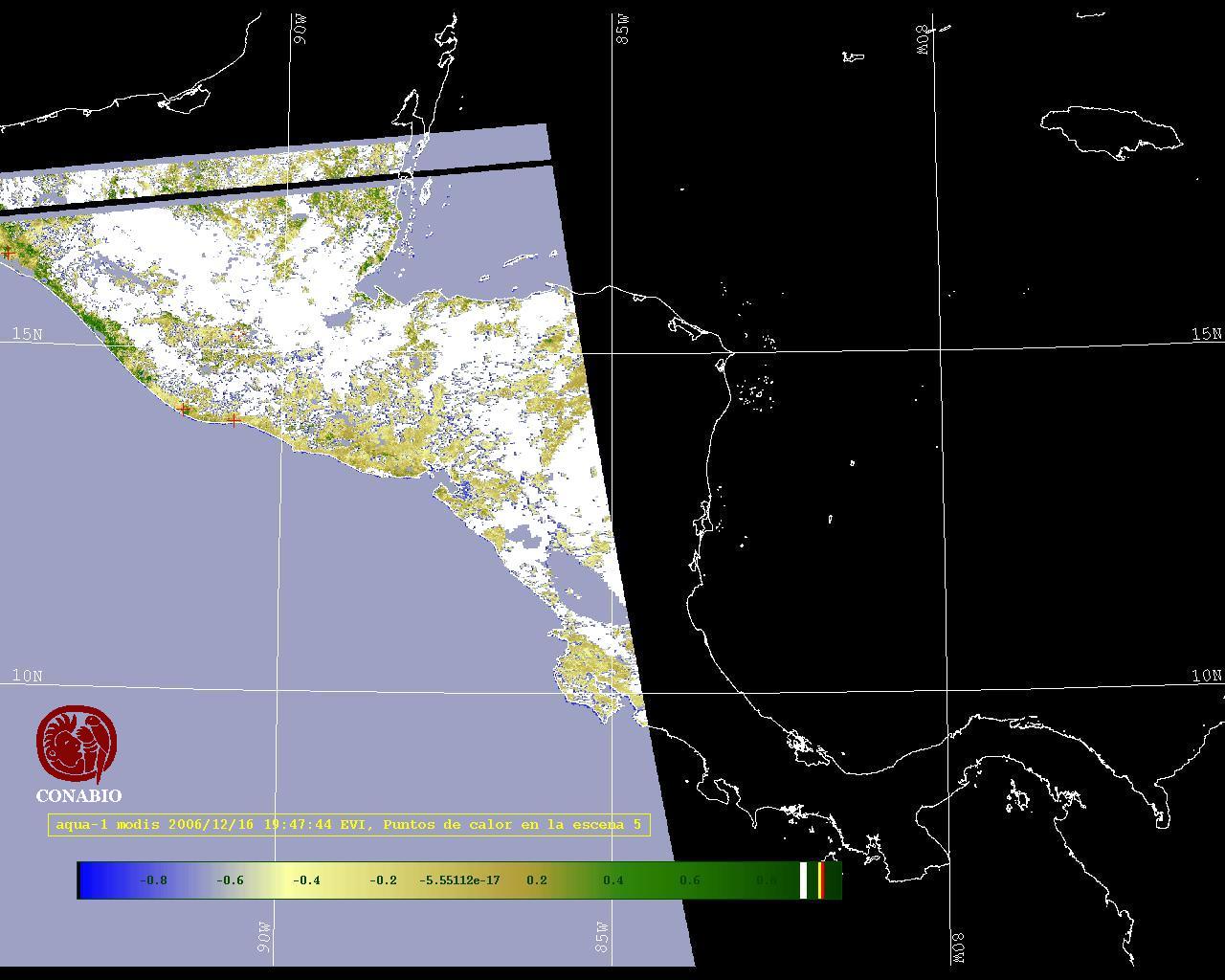Click the red stripe near color bar end
This screenshot has height=980, width=1225.
[x=821, y=880]
